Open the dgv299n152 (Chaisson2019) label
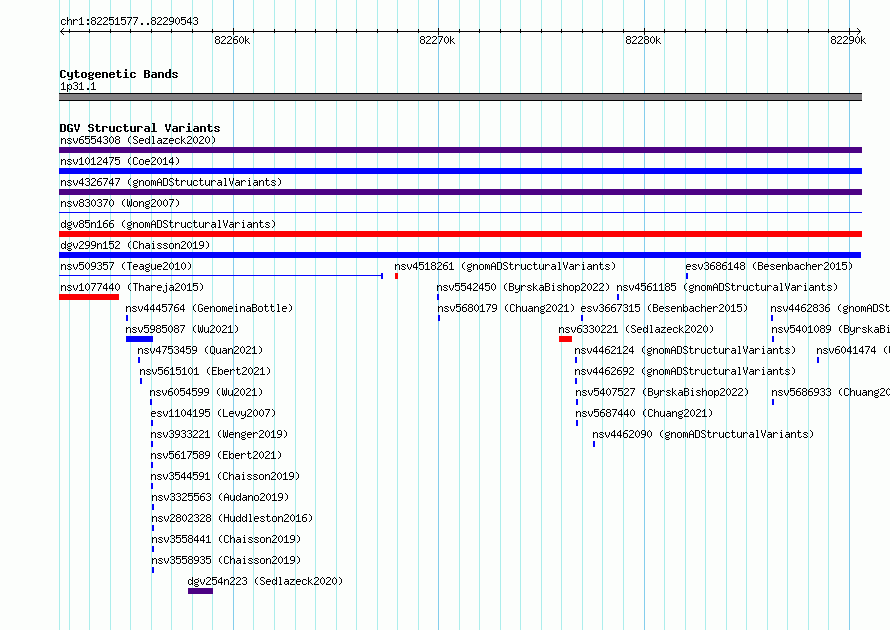The width and height of the screenshot is (890, 630). (135, 245)
